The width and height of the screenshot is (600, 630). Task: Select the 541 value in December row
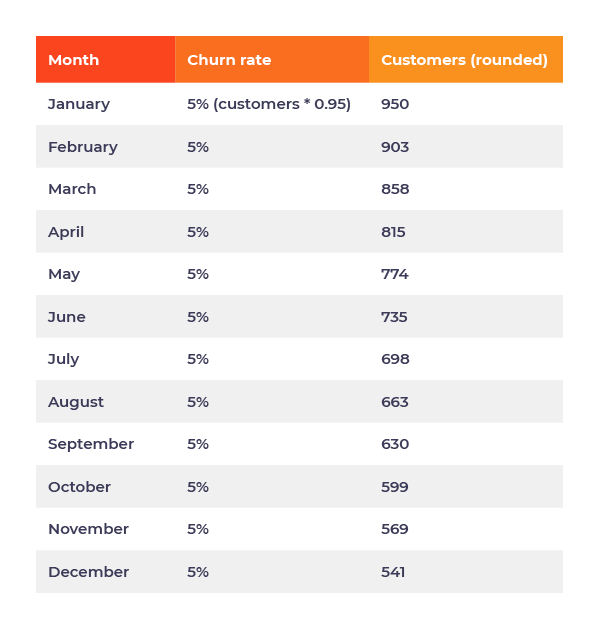coord(394,572)
